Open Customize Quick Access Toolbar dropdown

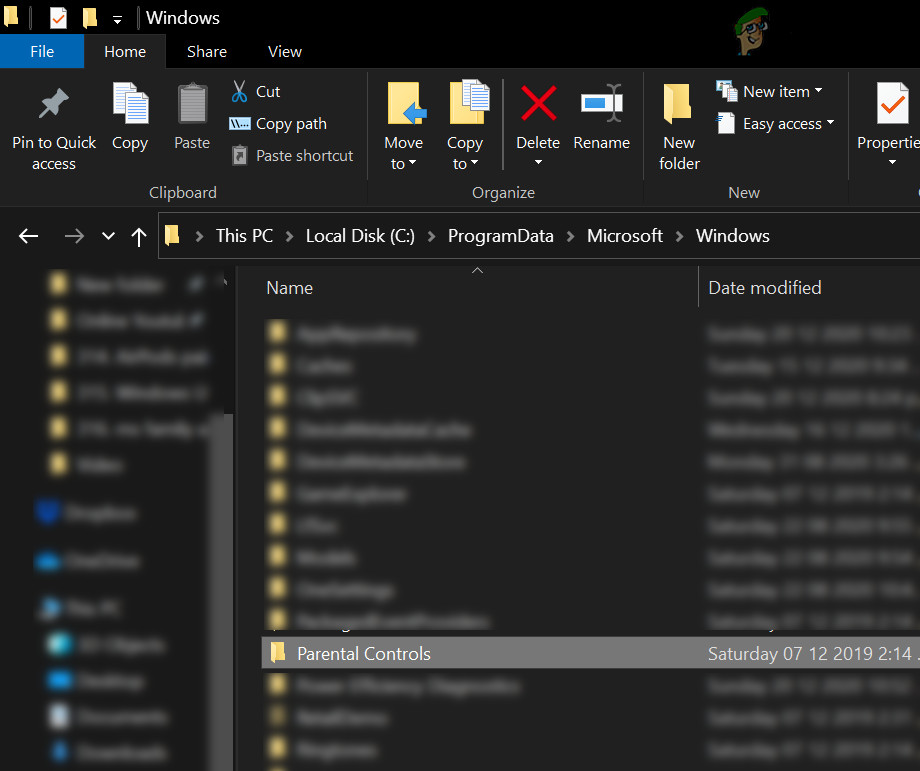click(117, 20)
